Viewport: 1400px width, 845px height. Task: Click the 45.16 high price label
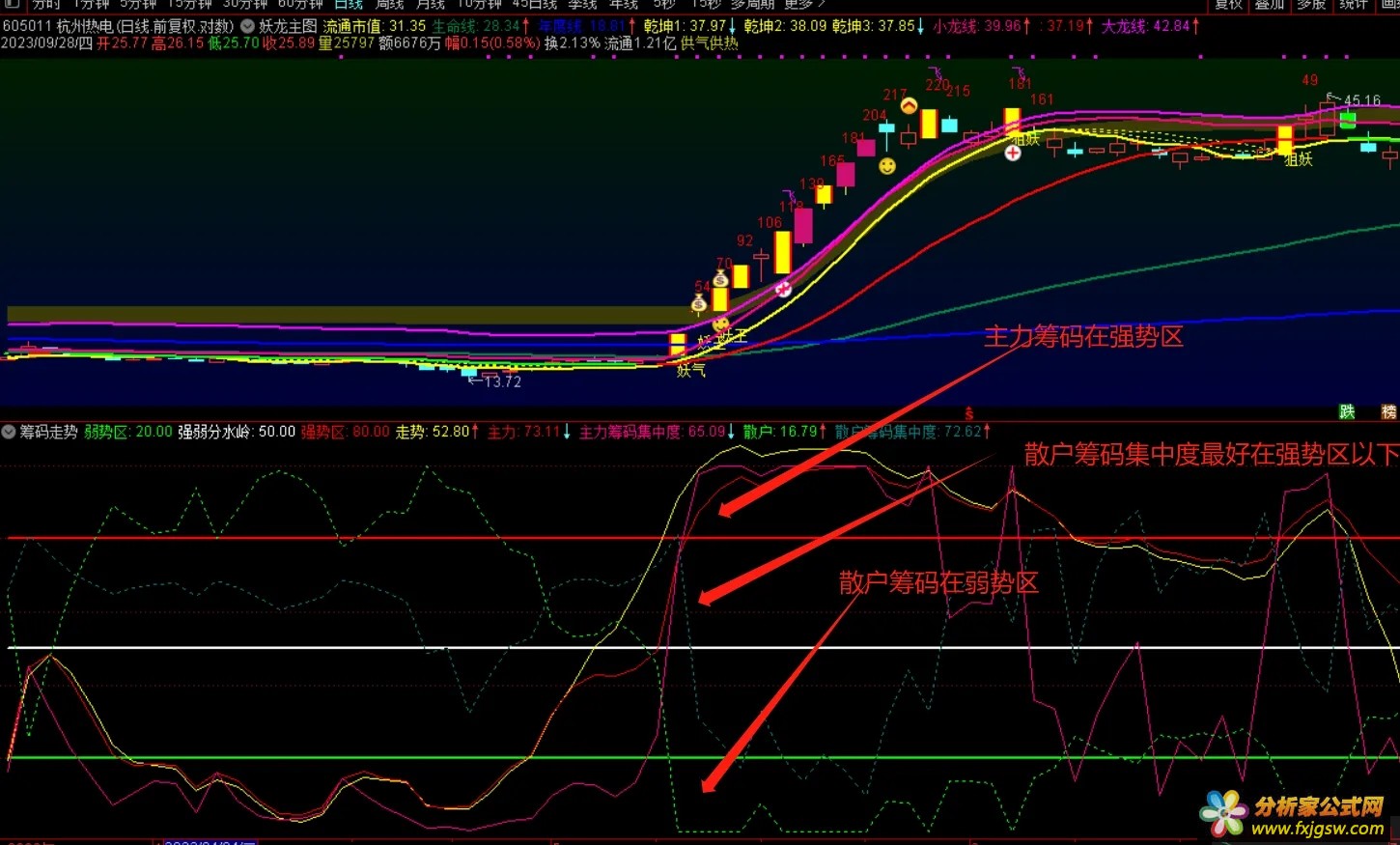1361,100
